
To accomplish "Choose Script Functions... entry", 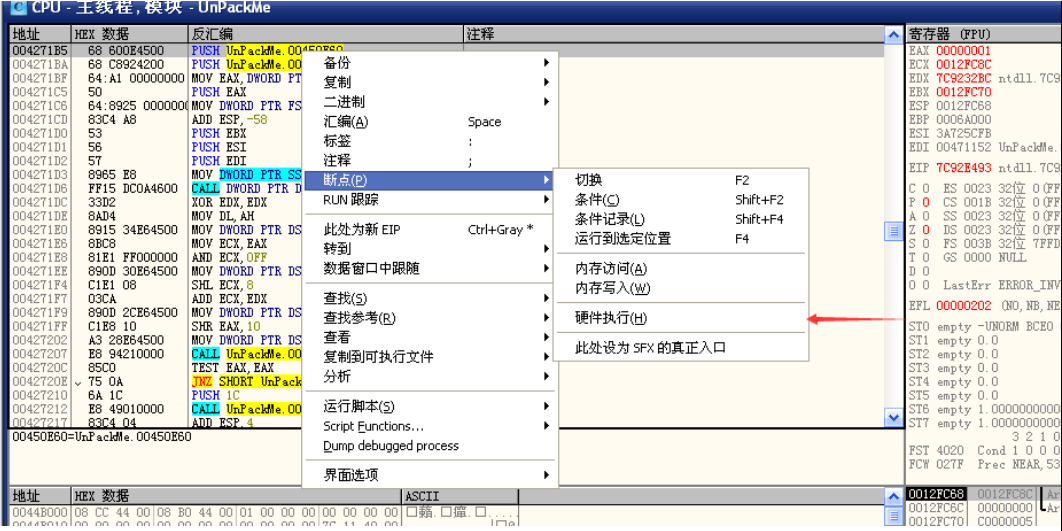I will (x=430, y=426).
